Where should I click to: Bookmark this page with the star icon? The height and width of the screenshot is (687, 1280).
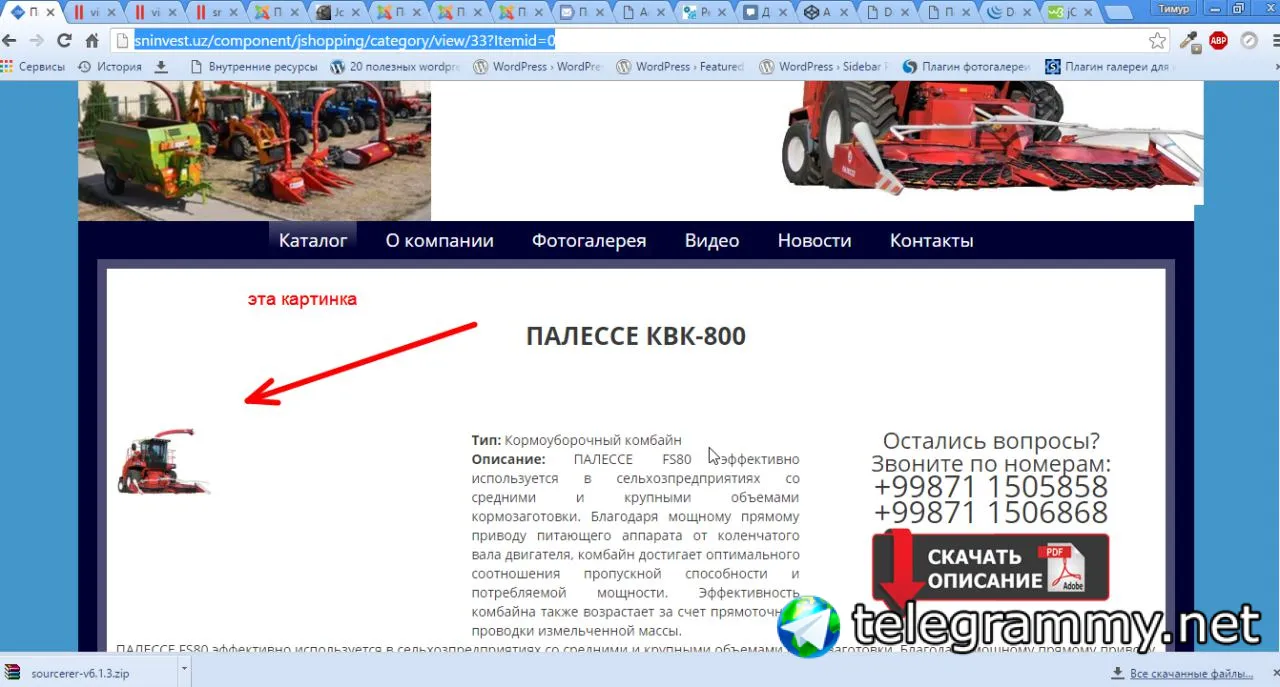point(1157,41)
